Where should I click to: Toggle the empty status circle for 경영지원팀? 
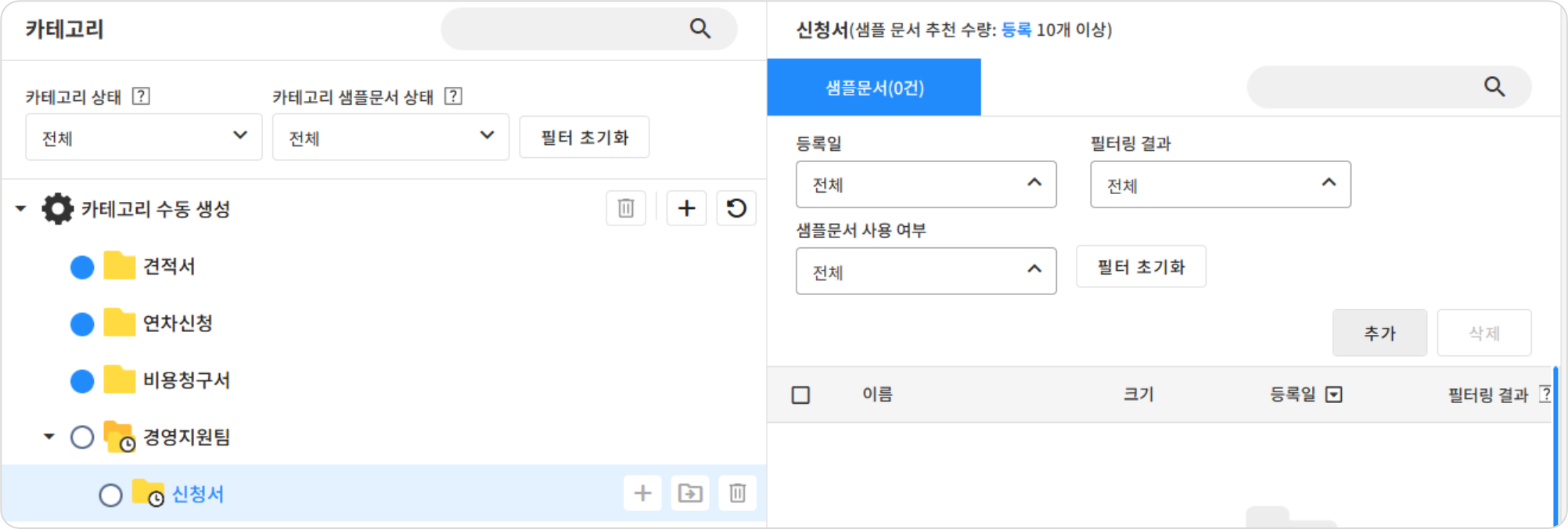(82, 437)
